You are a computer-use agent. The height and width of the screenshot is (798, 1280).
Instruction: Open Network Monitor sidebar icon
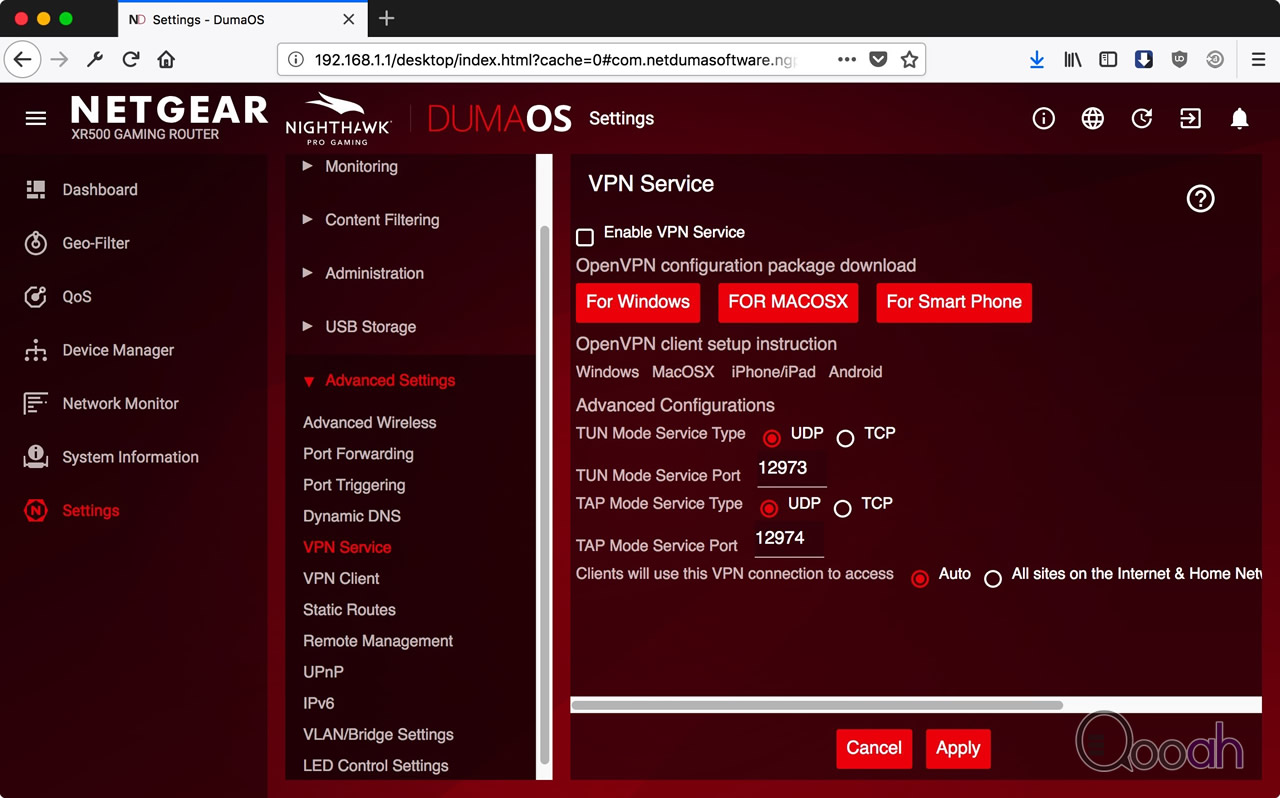pyautogui.click(x=36, y=403)
